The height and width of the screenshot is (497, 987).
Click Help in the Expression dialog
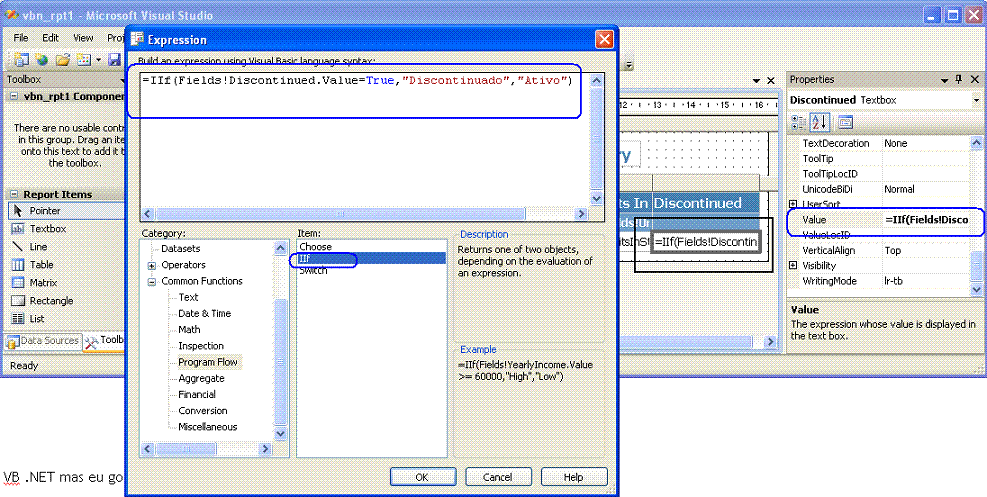pyautogui.click(x=573, y=477)
